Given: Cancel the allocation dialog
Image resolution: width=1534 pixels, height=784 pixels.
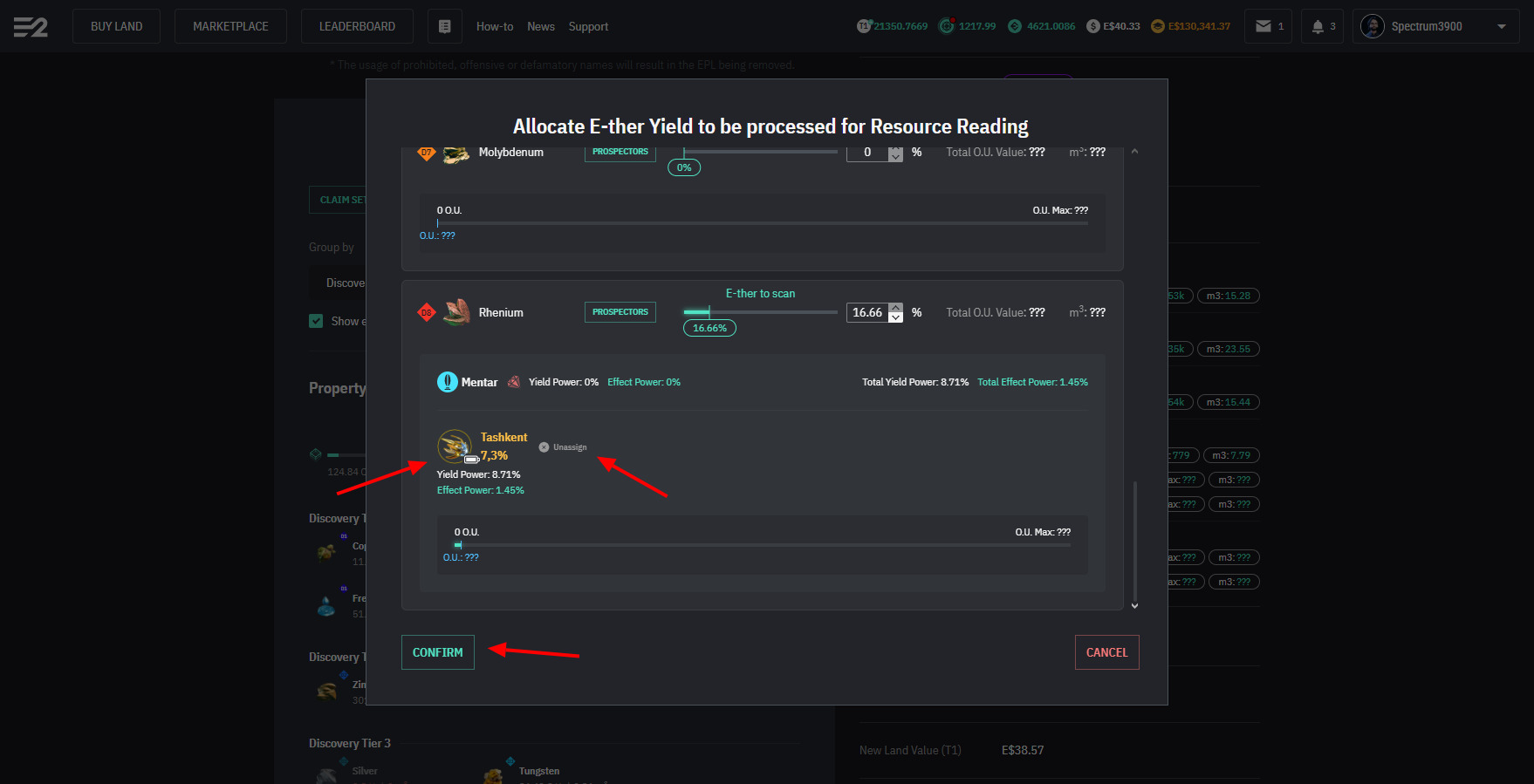Looking at the screenshot, I should point(1106,652).
